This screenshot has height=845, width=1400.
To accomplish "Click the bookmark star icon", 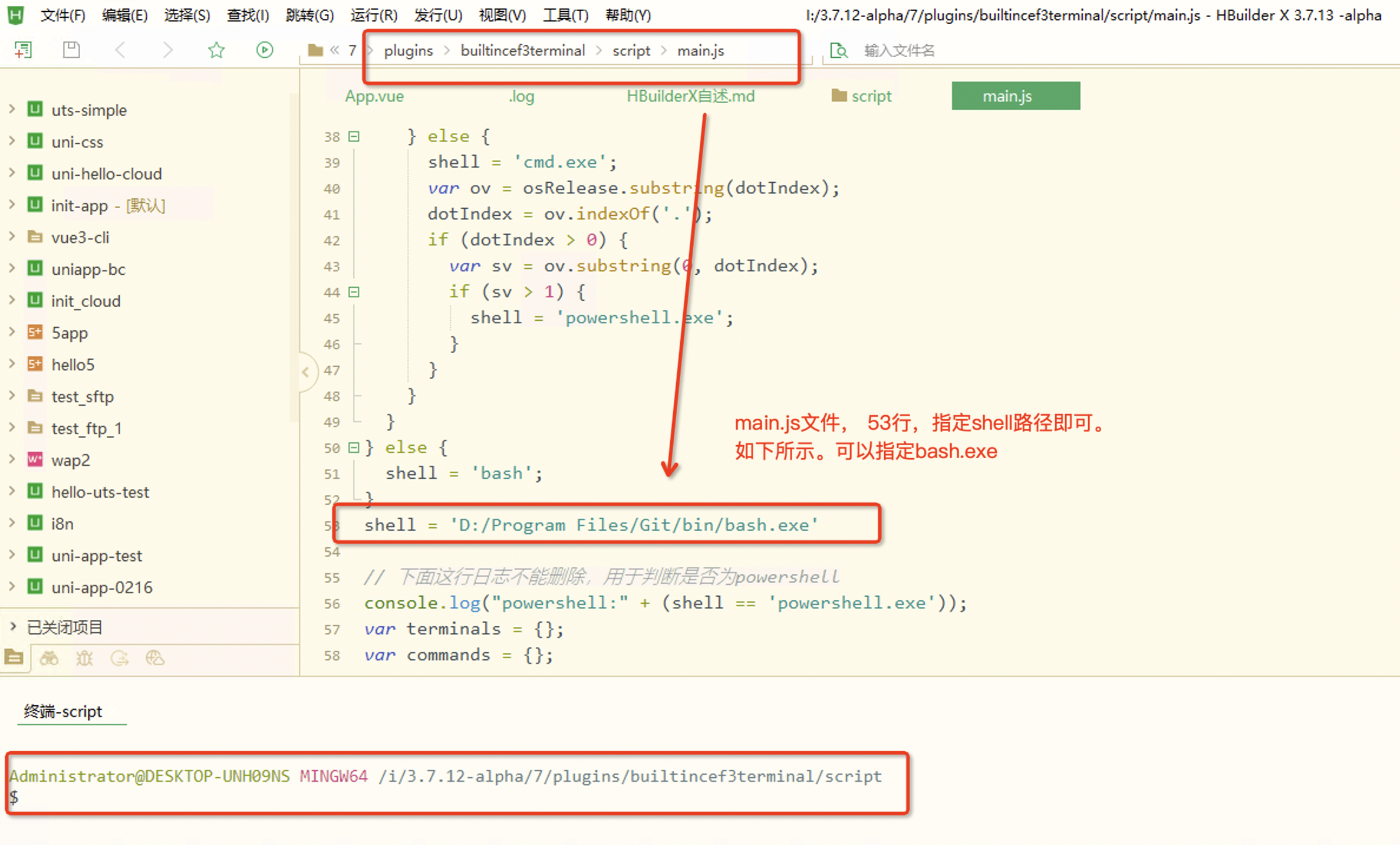I will (x=216, y=50).
